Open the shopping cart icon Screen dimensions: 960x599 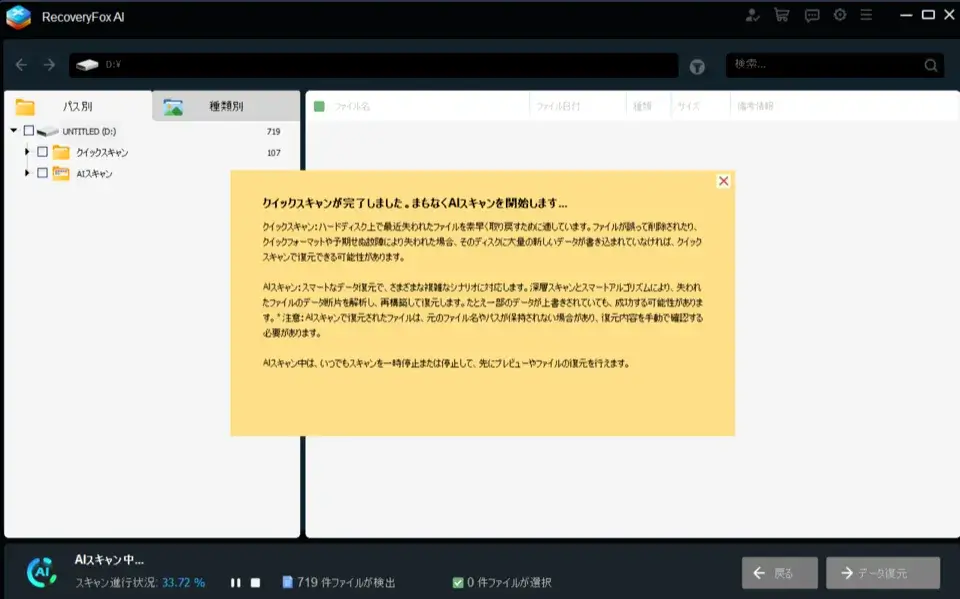click(782, 15)
